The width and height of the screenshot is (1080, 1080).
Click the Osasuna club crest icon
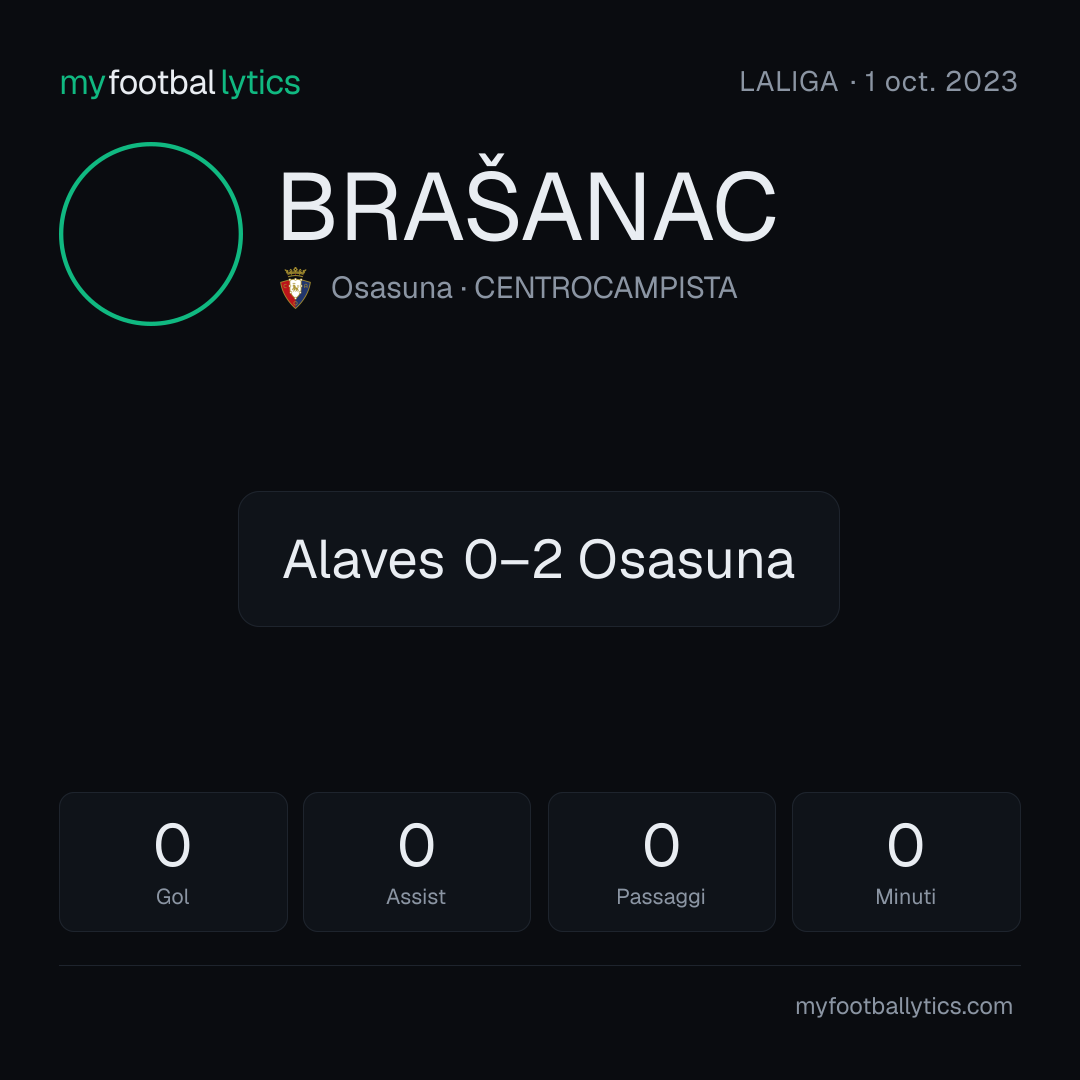click(295, 288)
